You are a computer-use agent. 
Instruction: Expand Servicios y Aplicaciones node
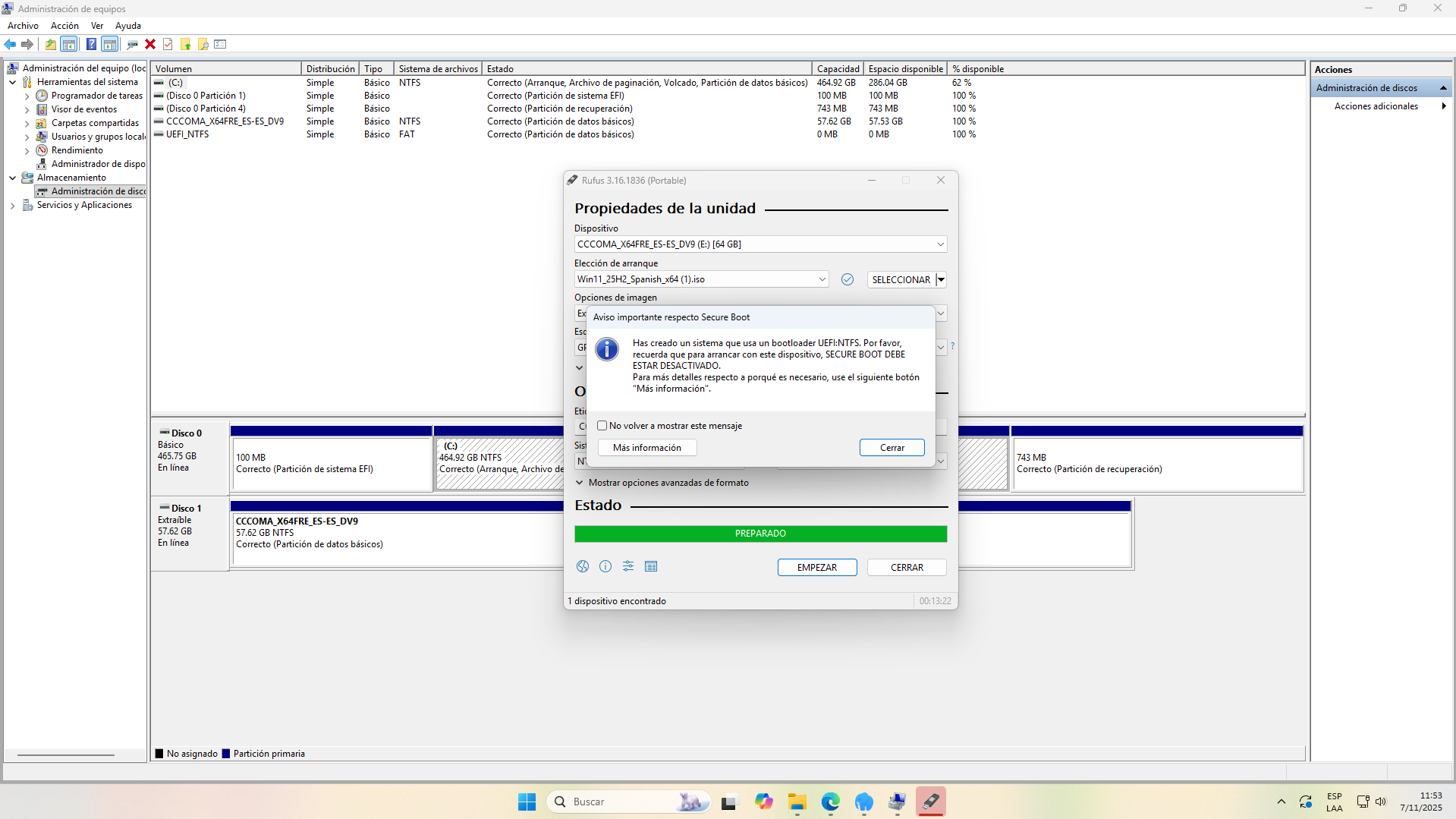point(12,205)
